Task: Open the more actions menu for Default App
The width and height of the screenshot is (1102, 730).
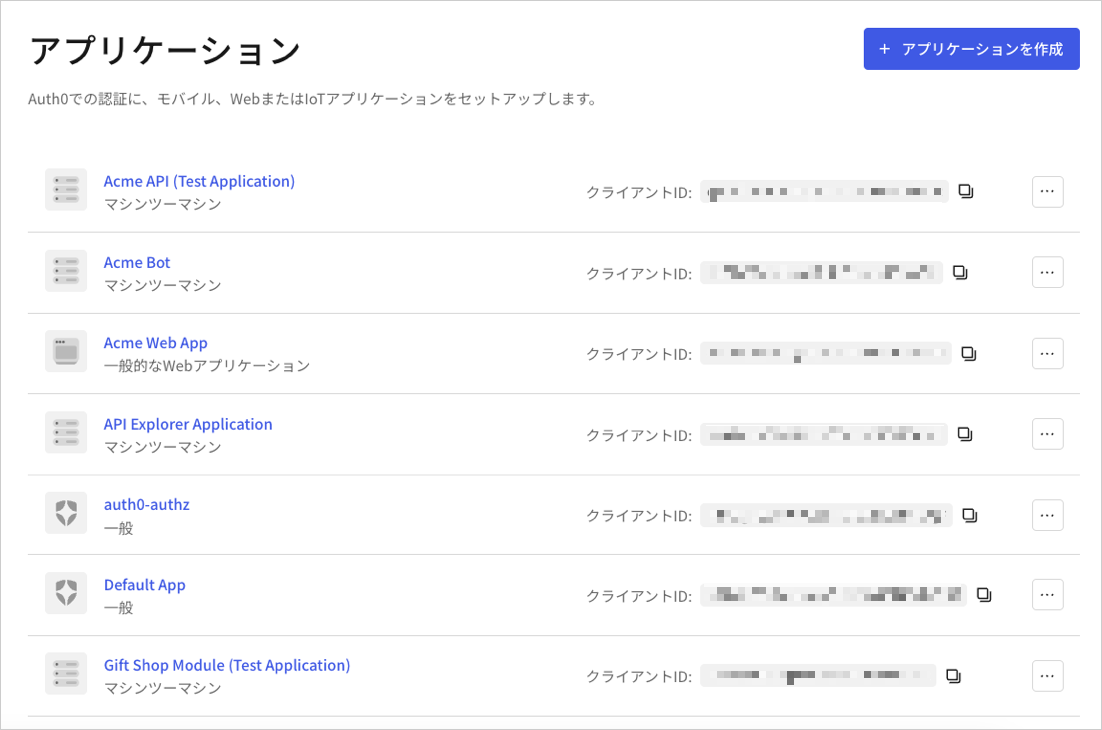Action: (x=1047, y=594)
